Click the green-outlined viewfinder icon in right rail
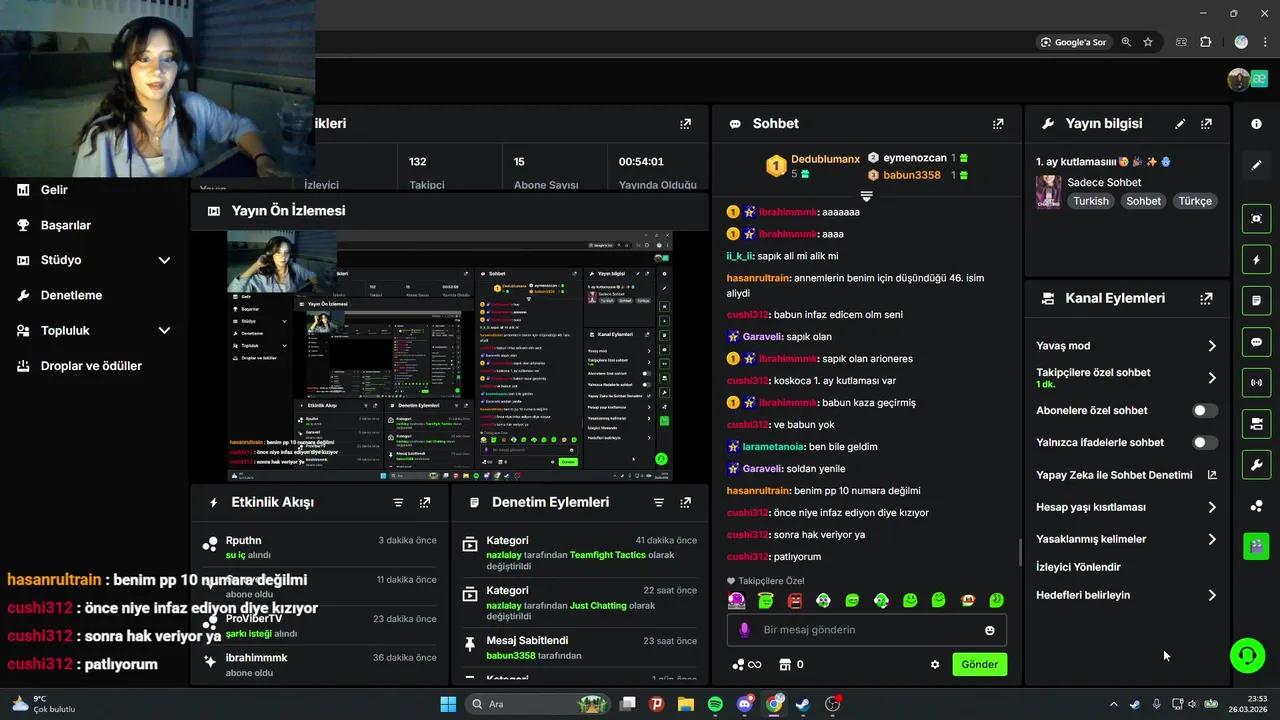The image size is (1280, 720). pos(1256,218)
